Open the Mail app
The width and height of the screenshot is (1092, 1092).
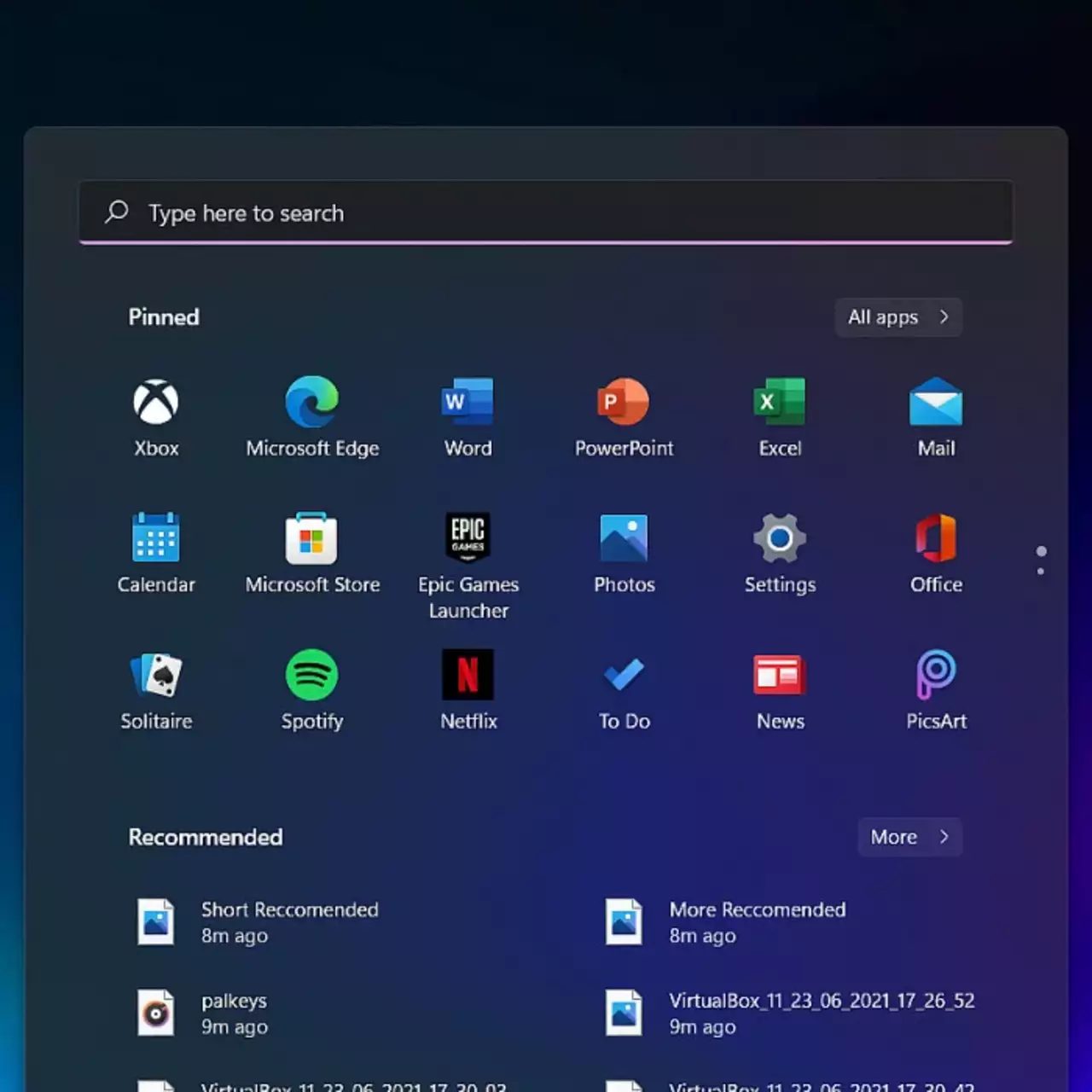tap(937, 418)
